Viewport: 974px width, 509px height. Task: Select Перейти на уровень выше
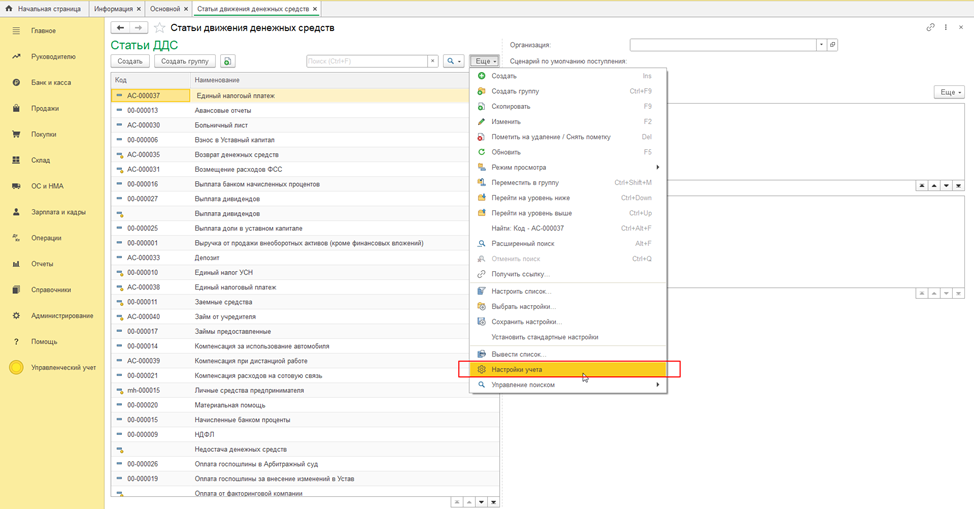click(x=568, y=213)
